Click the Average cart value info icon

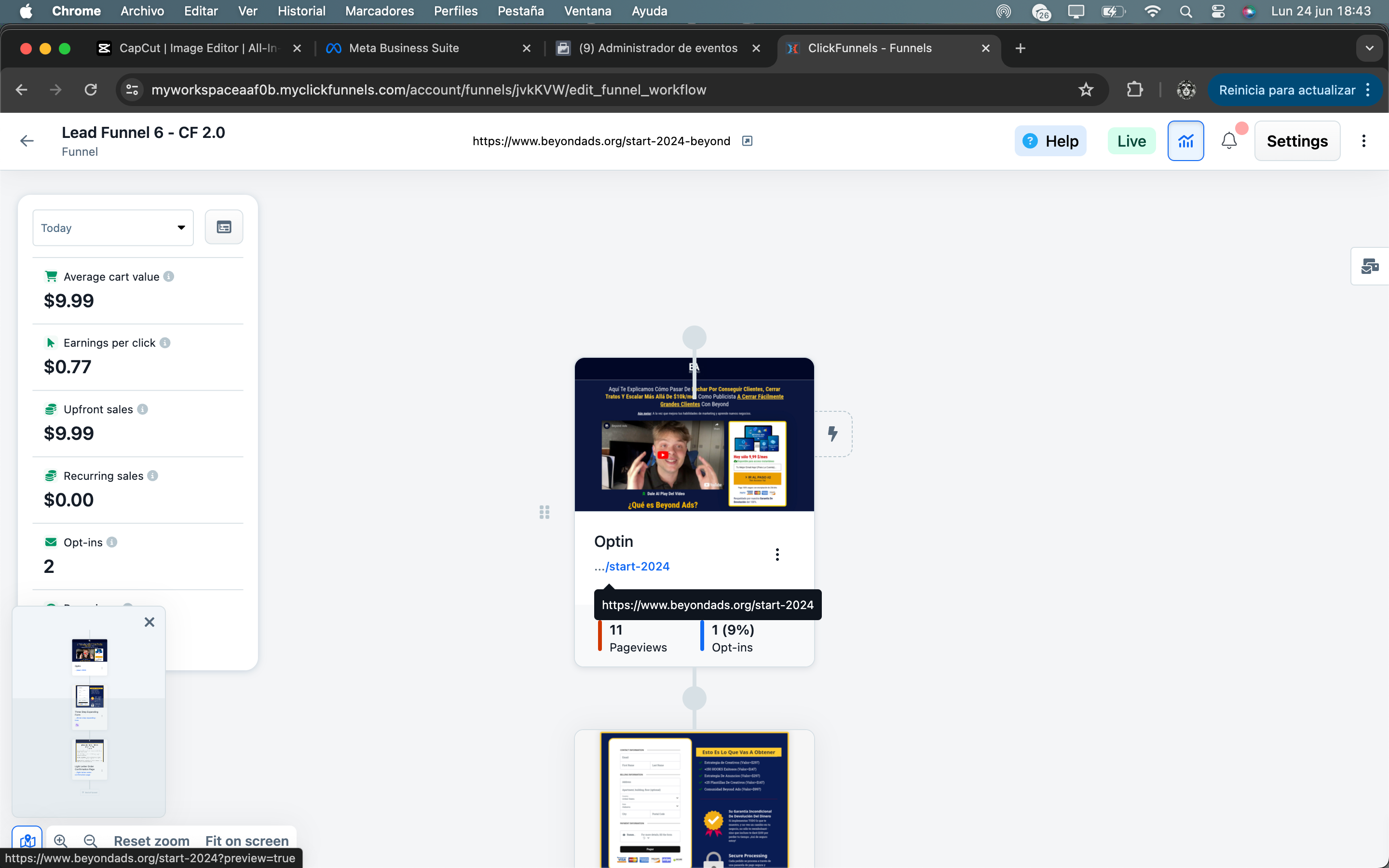tap(169, 276)
